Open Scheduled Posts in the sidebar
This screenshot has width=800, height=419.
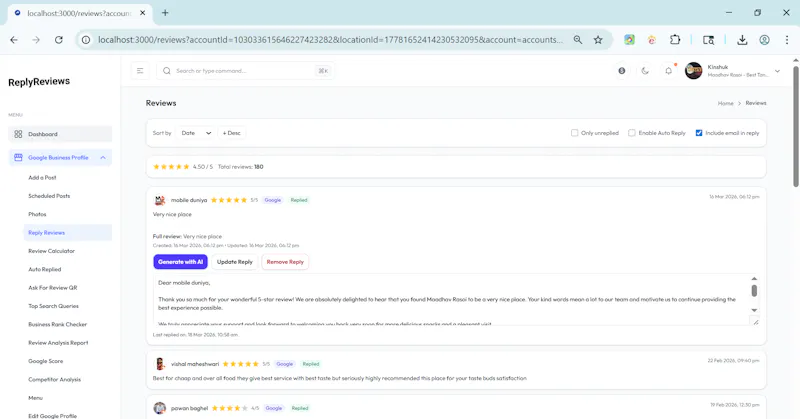pos(49,196)
